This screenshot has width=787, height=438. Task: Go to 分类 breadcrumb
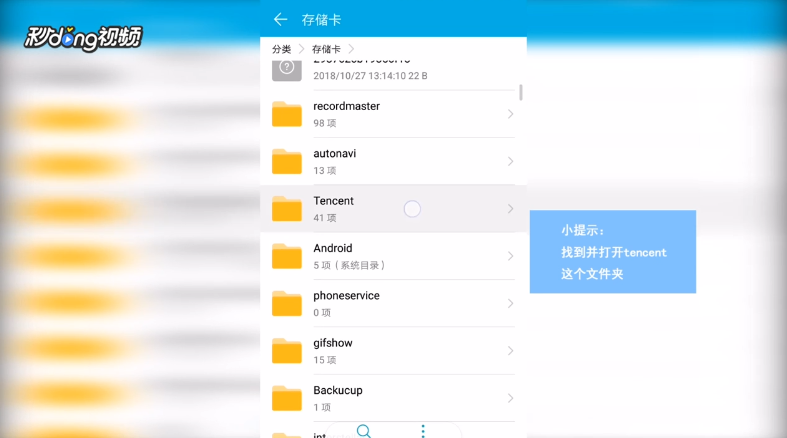pos(282,49)
